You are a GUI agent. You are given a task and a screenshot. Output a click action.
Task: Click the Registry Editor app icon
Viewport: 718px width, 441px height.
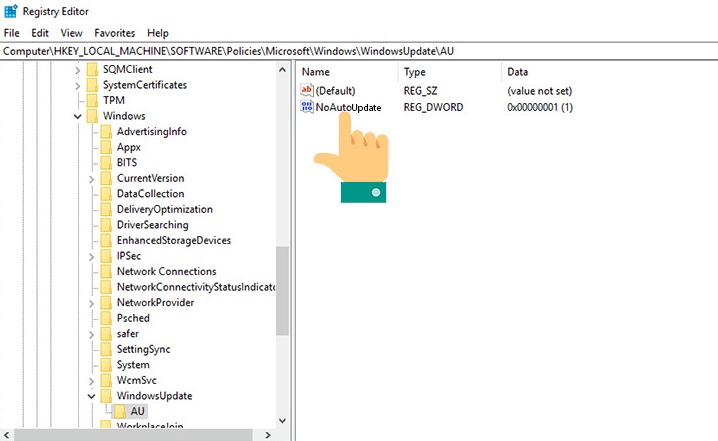point(11,11)
